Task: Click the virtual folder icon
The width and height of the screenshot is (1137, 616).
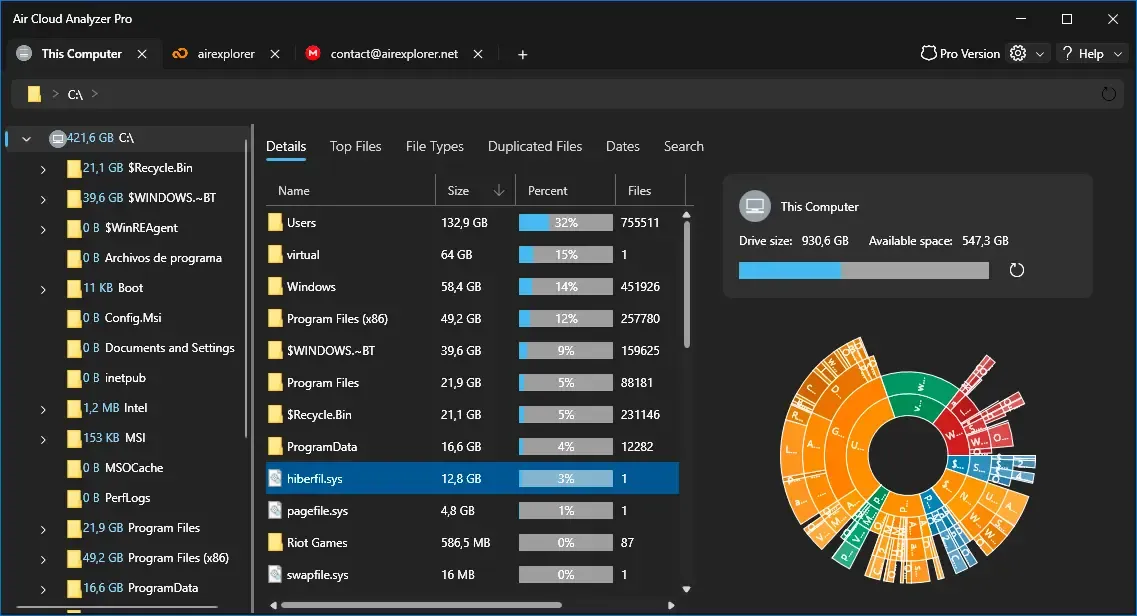Action: click(x=275, y=254)
